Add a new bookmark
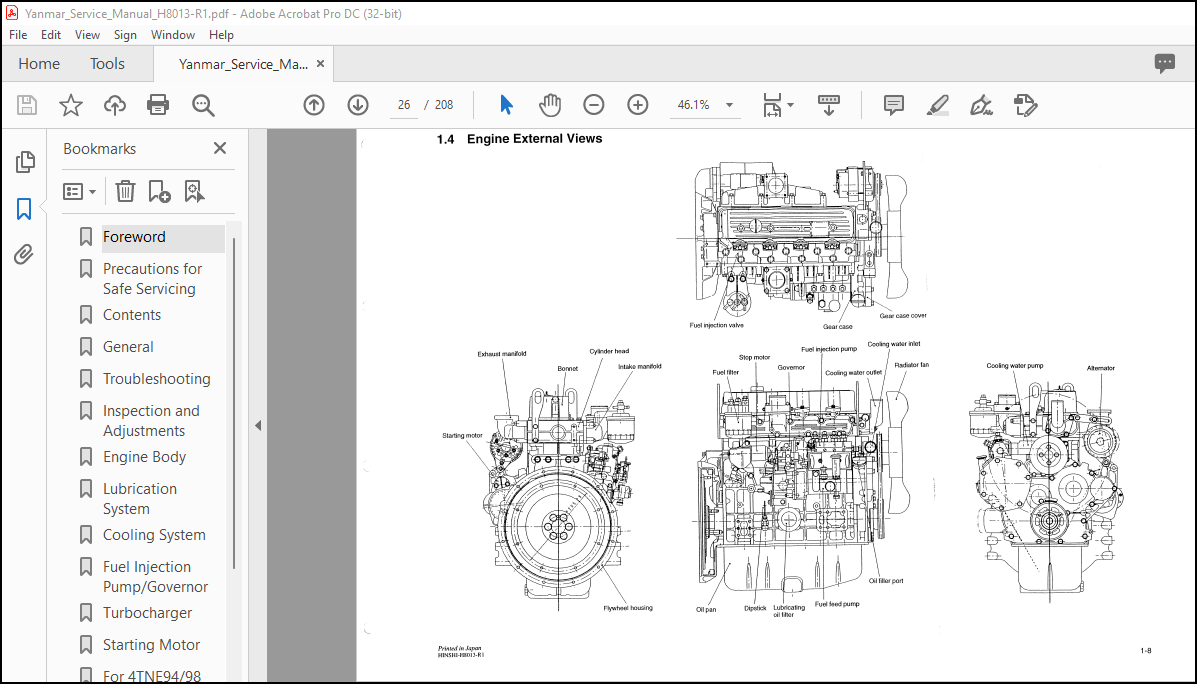1197x684 pixels. pyautogui.click(x=159, y=191)
